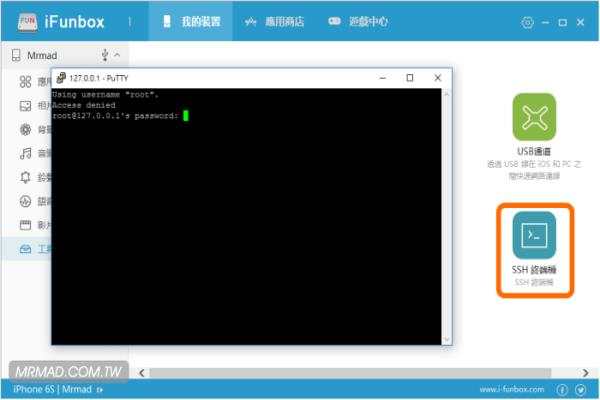Launch the SSH 終端機 terminal tool
Screen dimensions: 600x400
click(x=534, y=235)
